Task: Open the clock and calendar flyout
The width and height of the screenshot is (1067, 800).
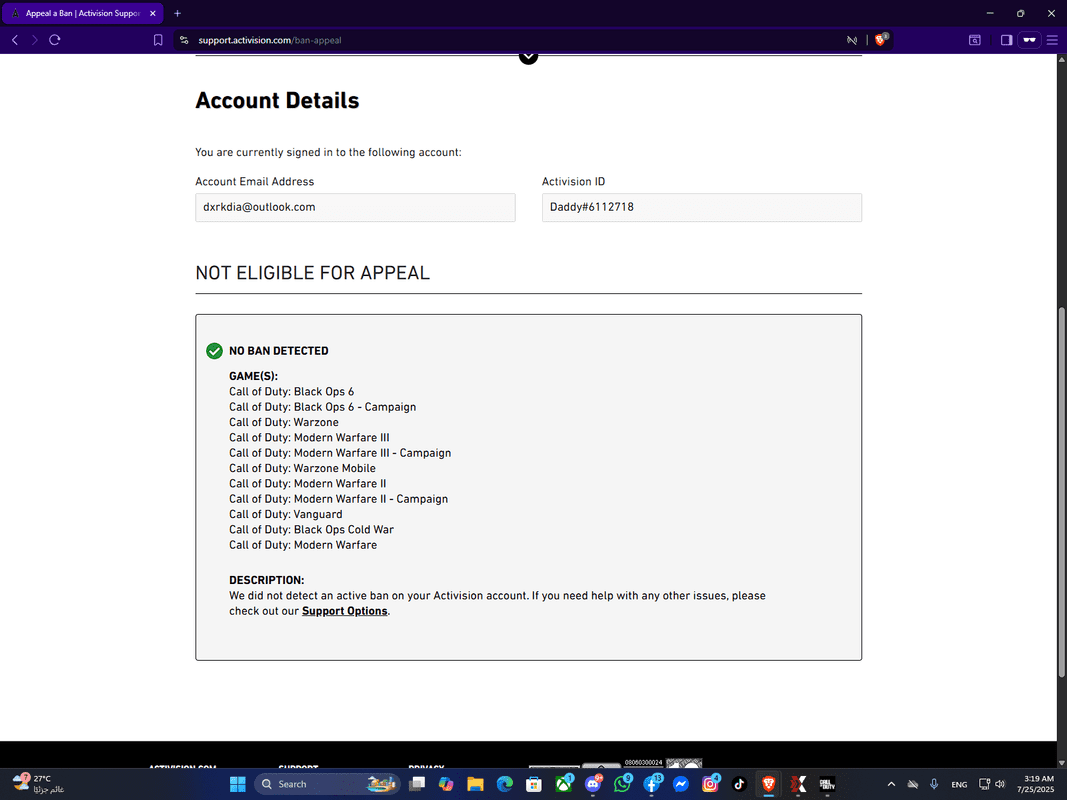Action: click(x=1036, y=784)
